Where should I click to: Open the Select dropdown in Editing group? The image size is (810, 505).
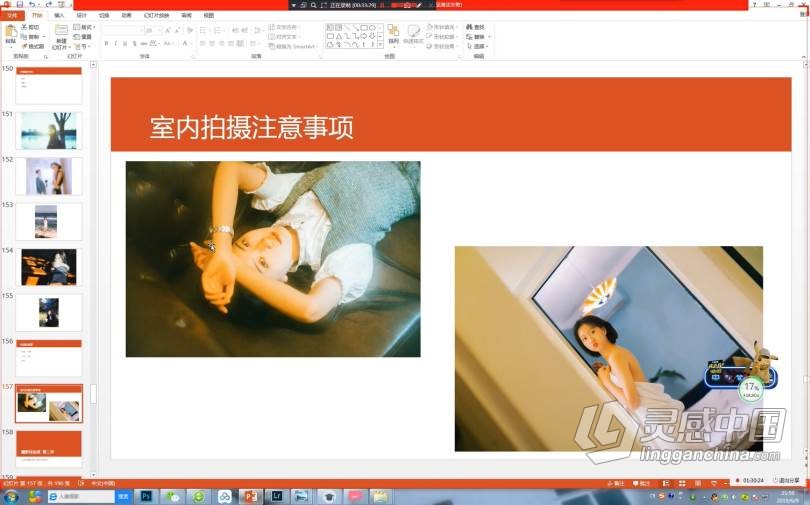pos(477,46)
